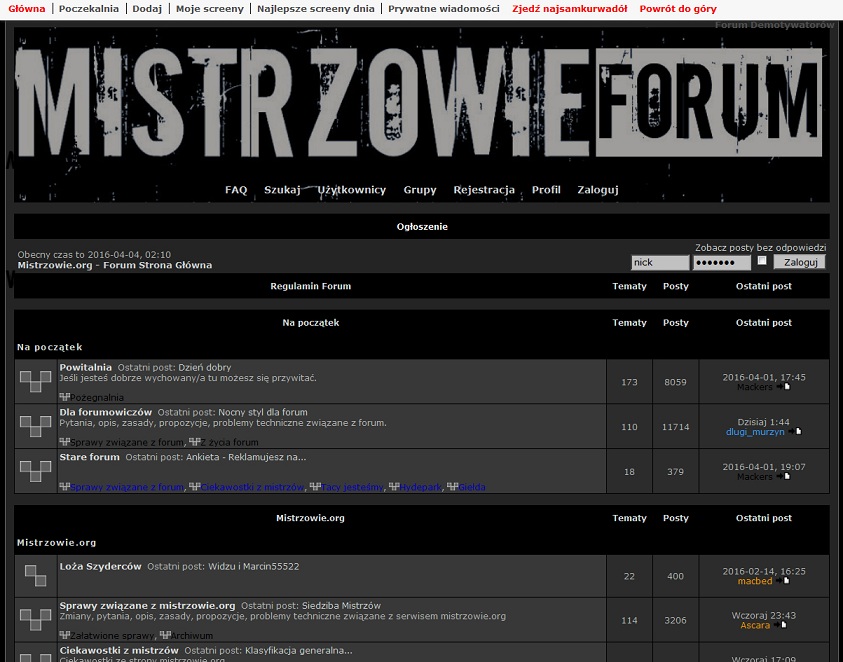
Task: Click the Sprawy związane z mistrzowie.org status icon
Action: coord(35,620)
